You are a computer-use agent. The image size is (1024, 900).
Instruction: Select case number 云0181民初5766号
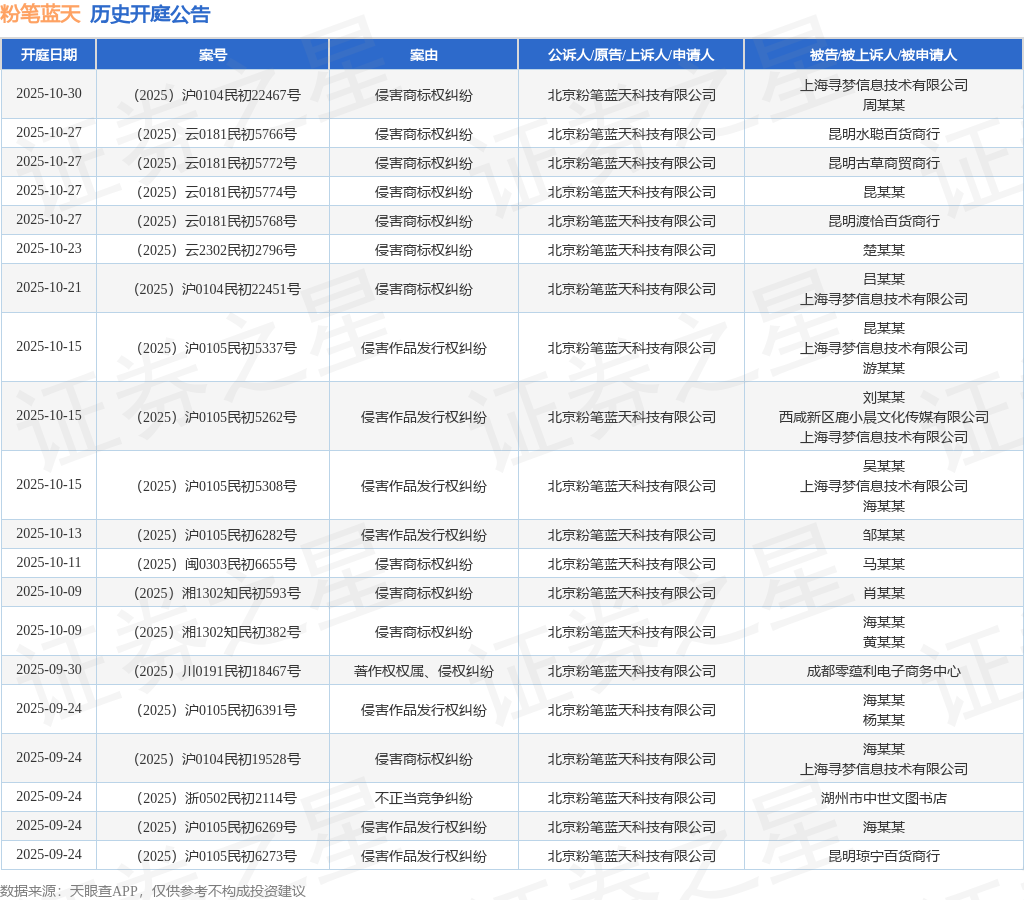pyautogui.click(x=217, y=134)
